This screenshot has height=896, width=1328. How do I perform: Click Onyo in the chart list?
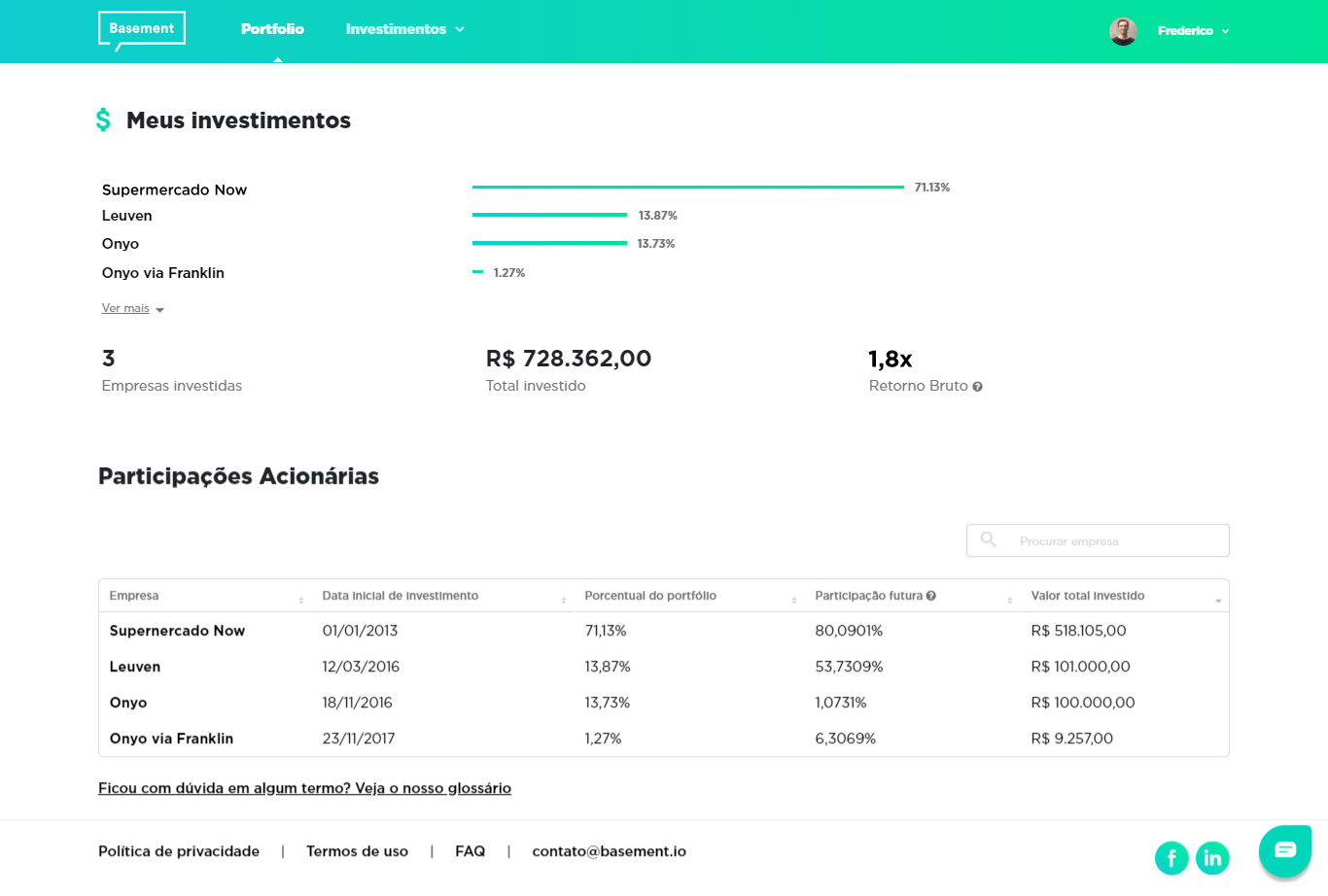[121, 244]
